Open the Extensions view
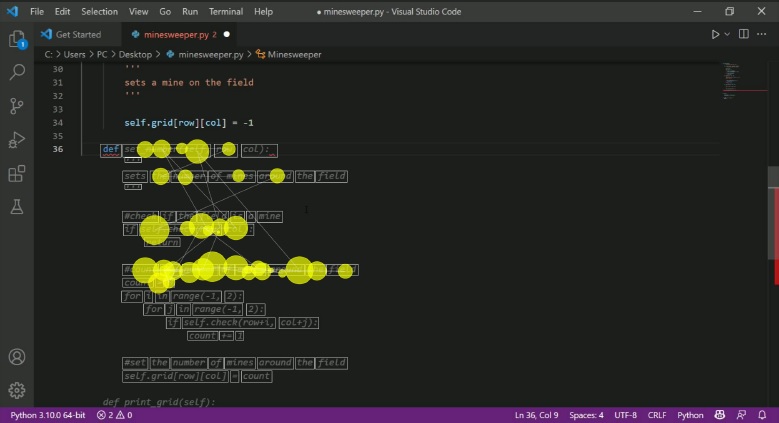779x423 pixels. pyautogui.click(x=17, y=173)
